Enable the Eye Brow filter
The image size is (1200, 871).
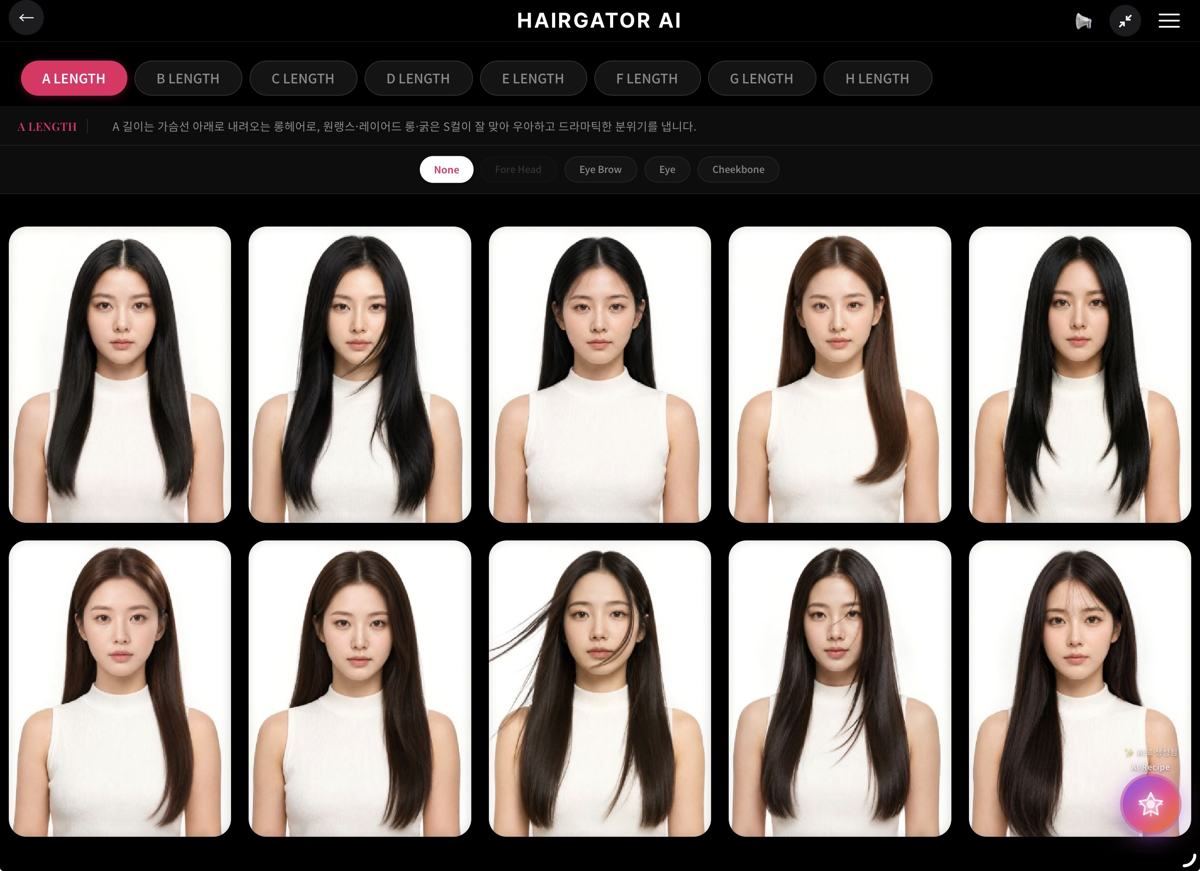tap(600, 169)
